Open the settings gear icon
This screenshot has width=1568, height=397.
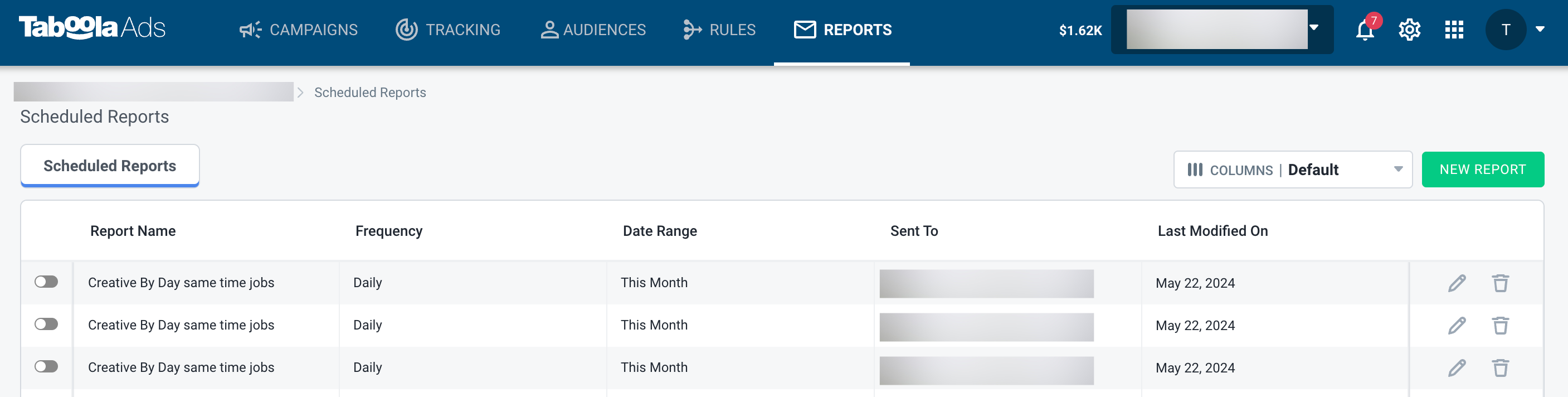(x=1409, y=30)
